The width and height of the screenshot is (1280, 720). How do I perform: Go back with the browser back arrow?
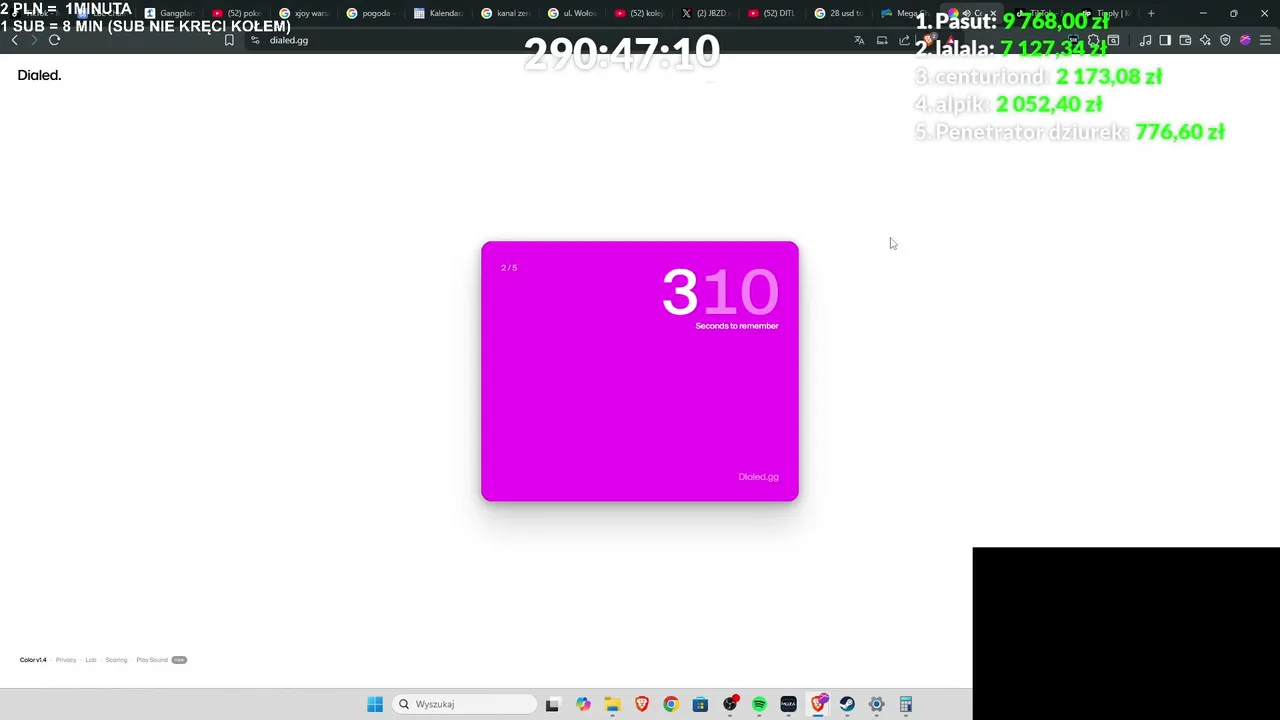(15, 40)
